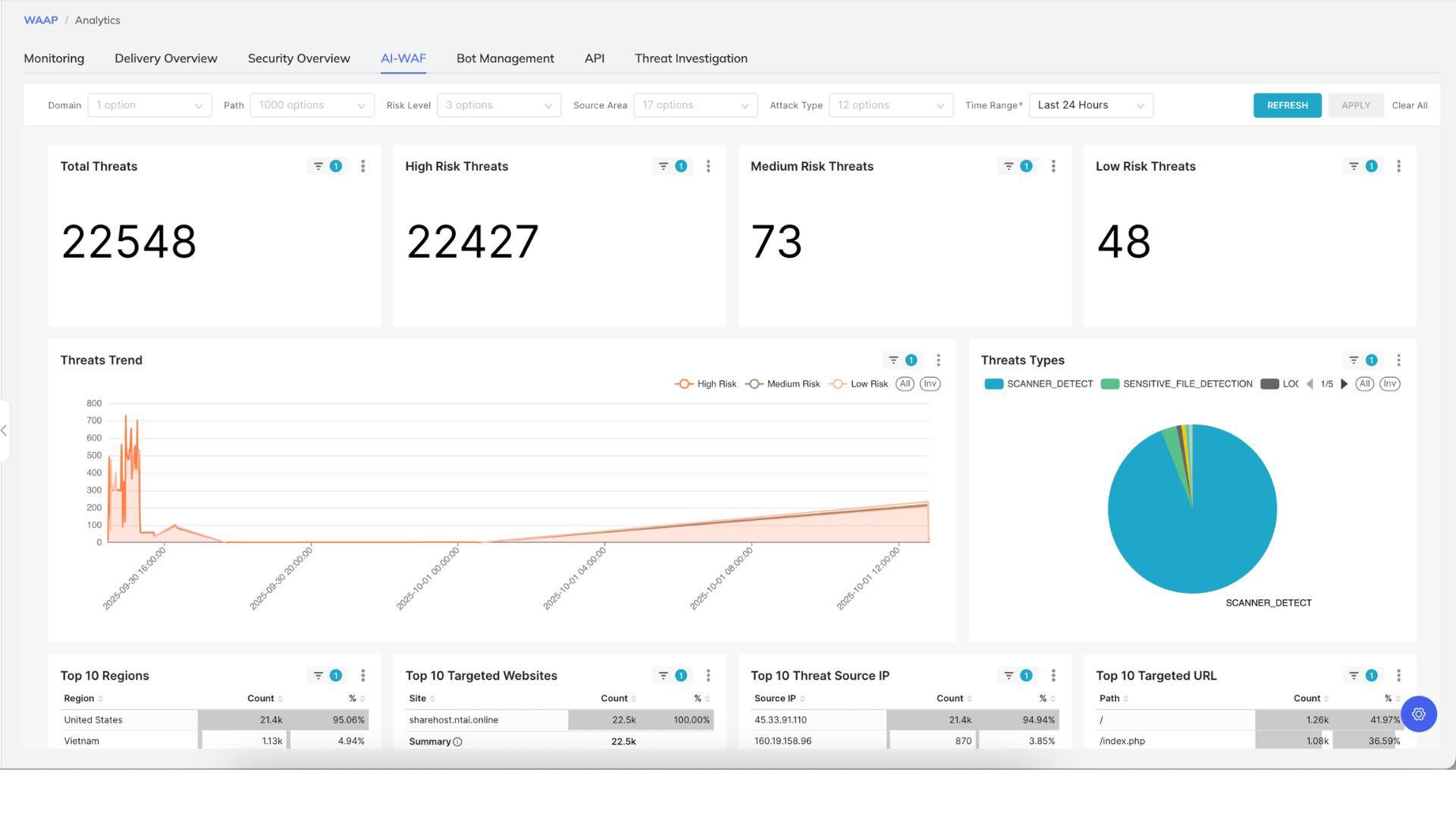
Task: Click the REFRESH button
Action: (1287, 105)
